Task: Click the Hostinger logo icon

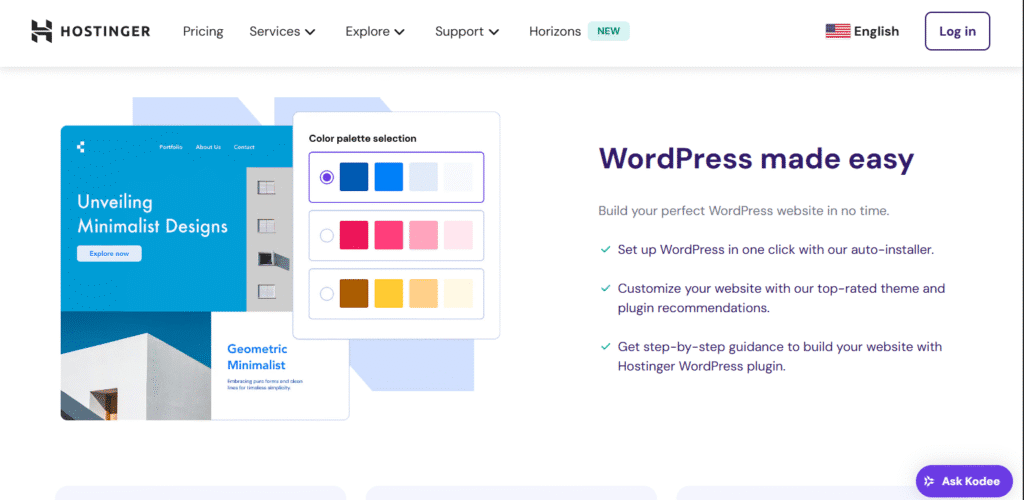Action: point(41,31)
